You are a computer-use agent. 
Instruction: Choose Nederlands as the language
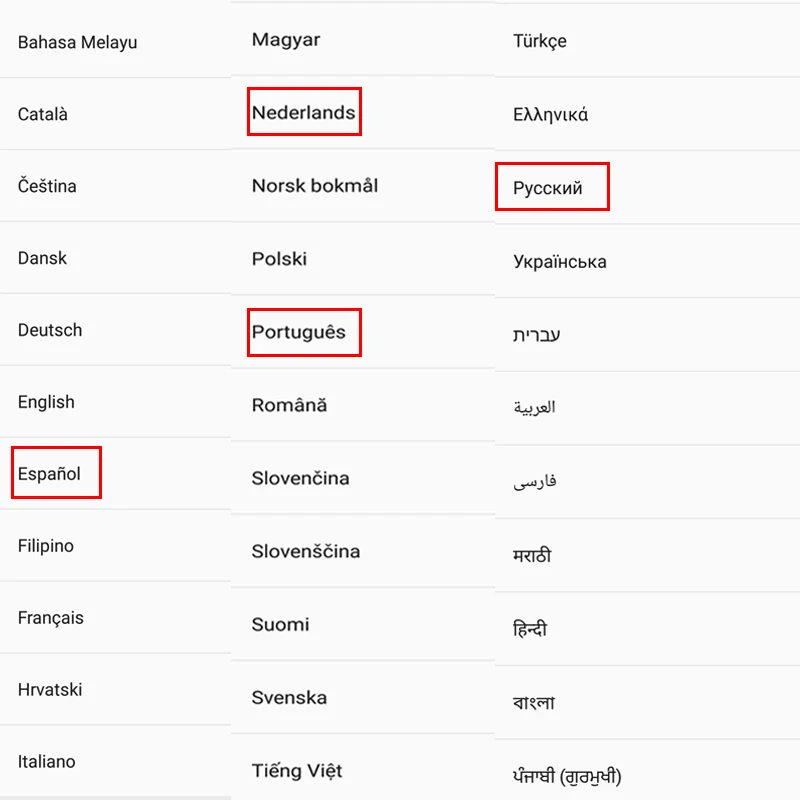click(x=304, y=113)
